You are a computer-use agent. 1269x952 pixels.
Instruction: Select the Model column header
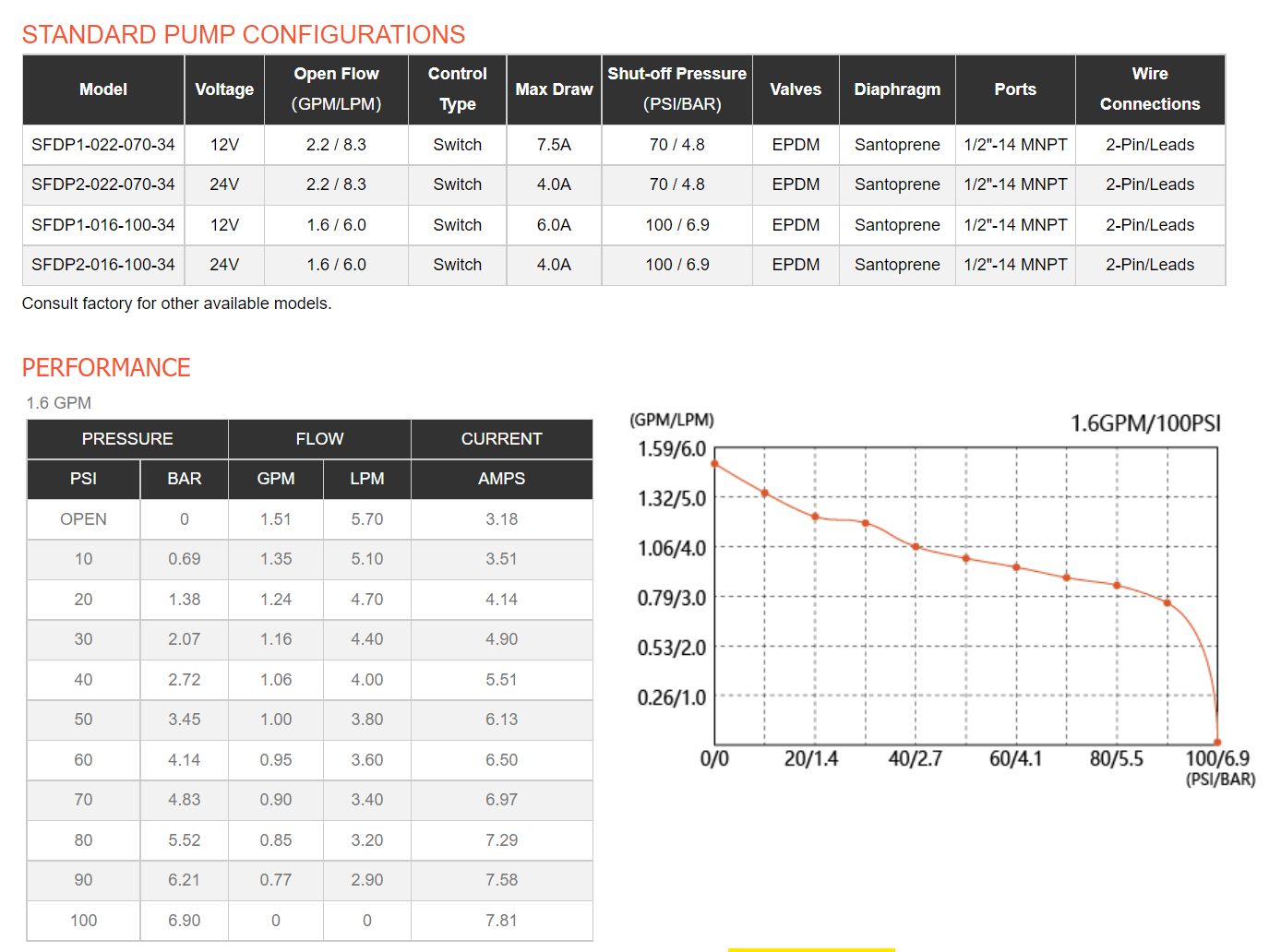coord(103,89)
